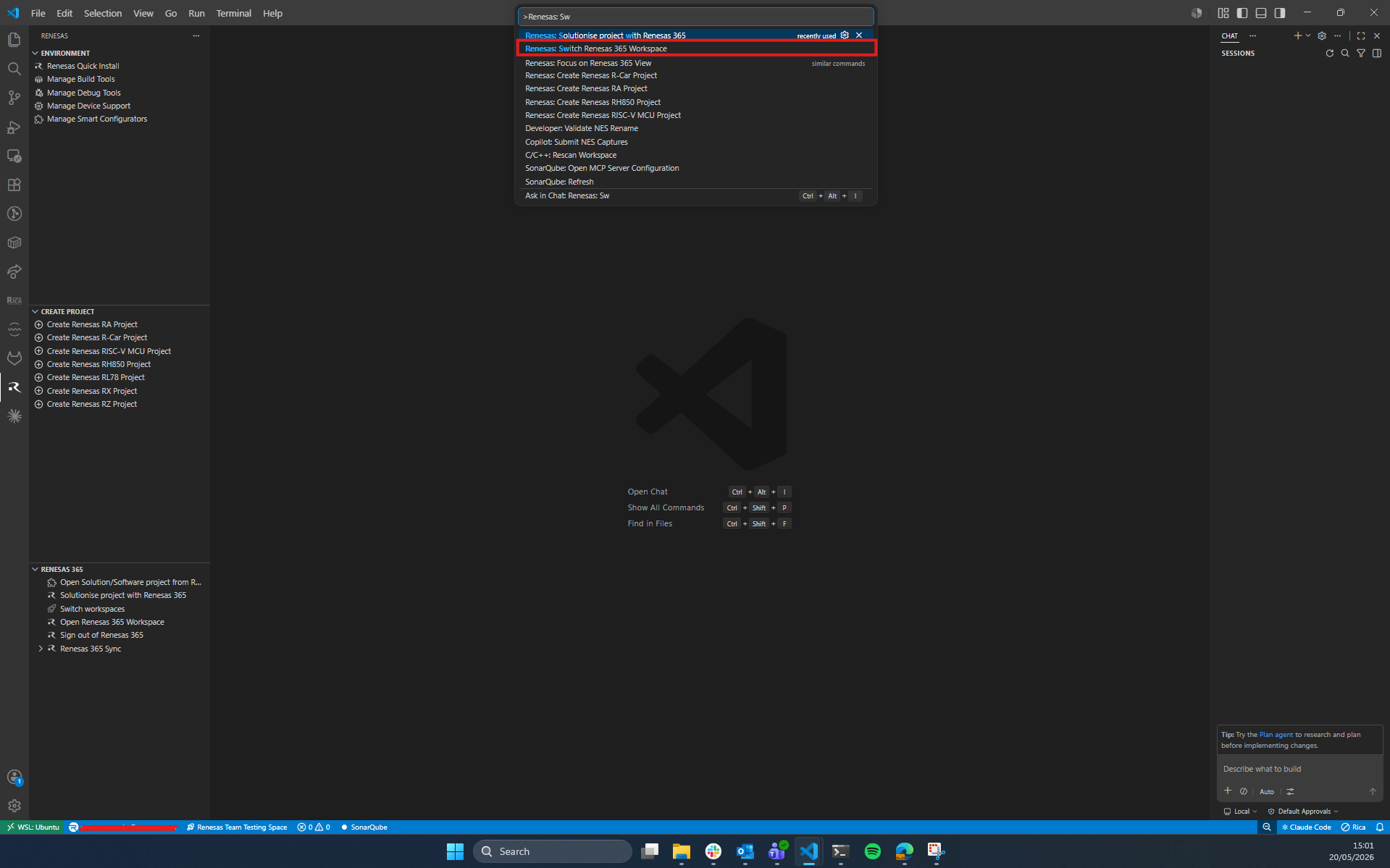Click the send arrow in chat input
Screen dimensions: 1390x868
tap(1373, 791)
